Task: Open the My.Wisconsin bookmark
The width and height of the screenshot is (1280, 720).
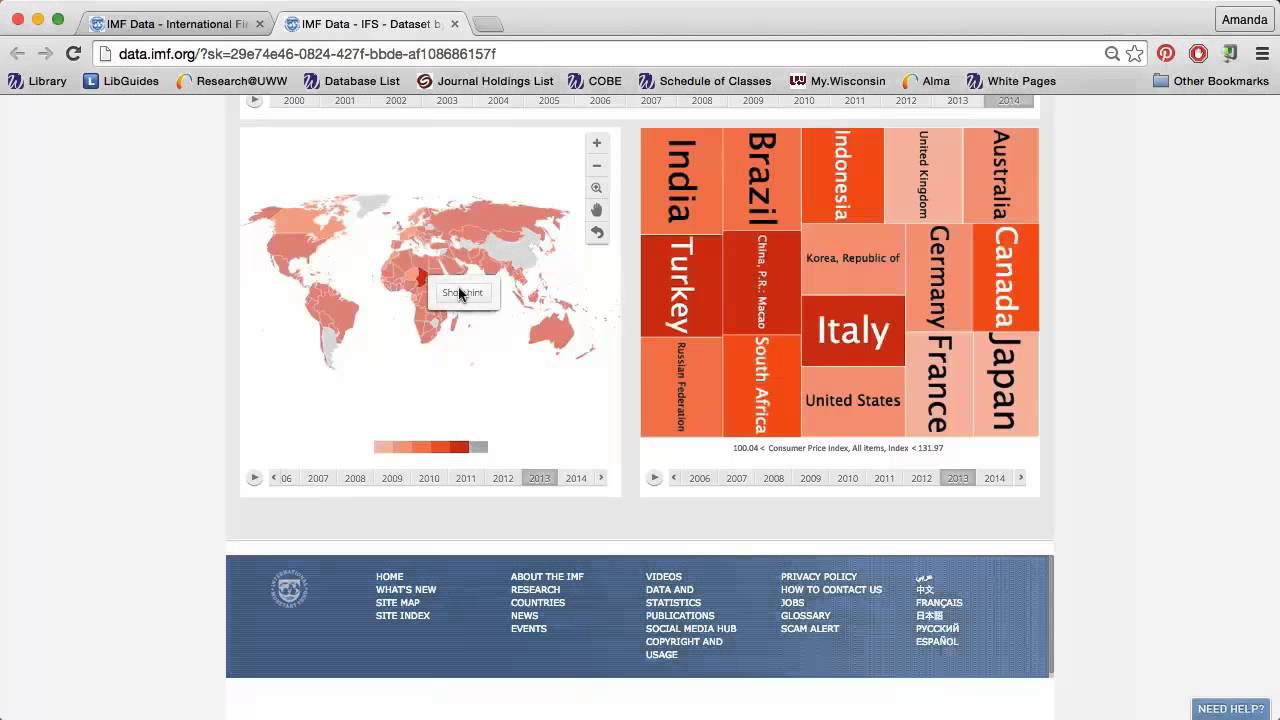Action: pyautogui.click(x=838, y=81)
